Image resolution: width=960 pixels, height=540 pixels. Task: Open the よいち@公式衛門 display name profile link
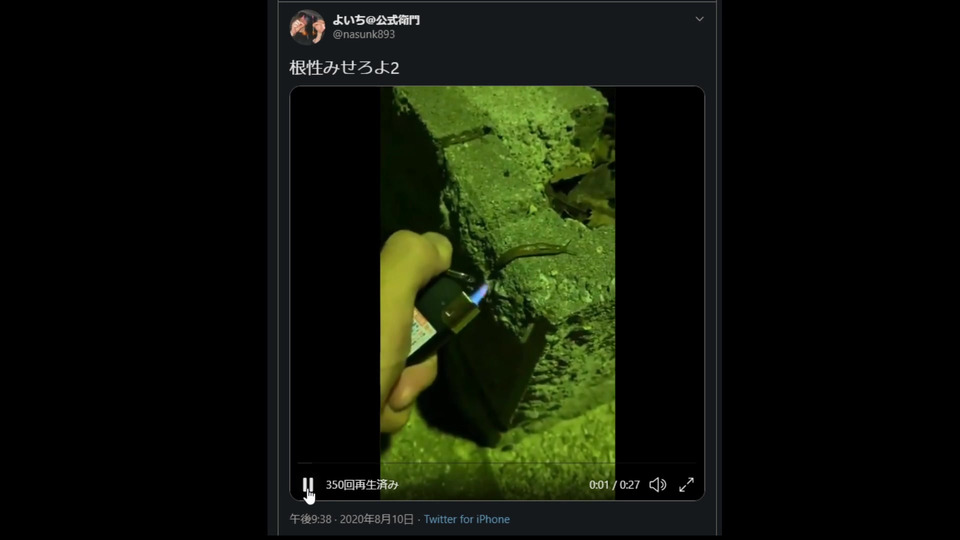pos(376,20)
